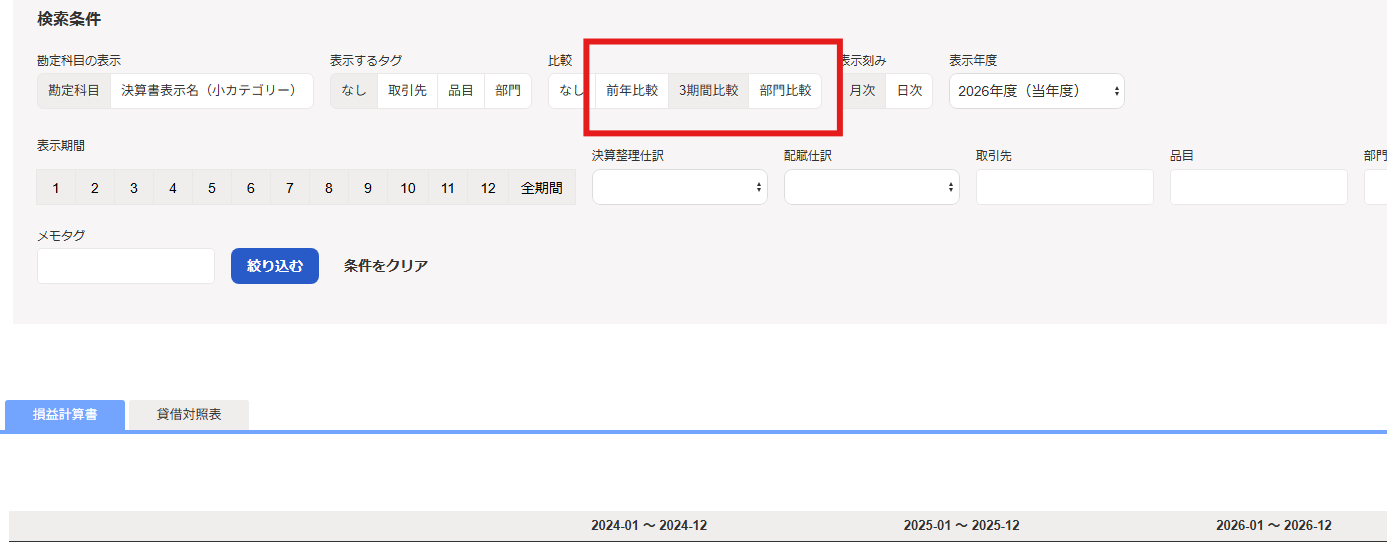
Task: Switch to the 損益計算書 tab
Action: [65, 415]
